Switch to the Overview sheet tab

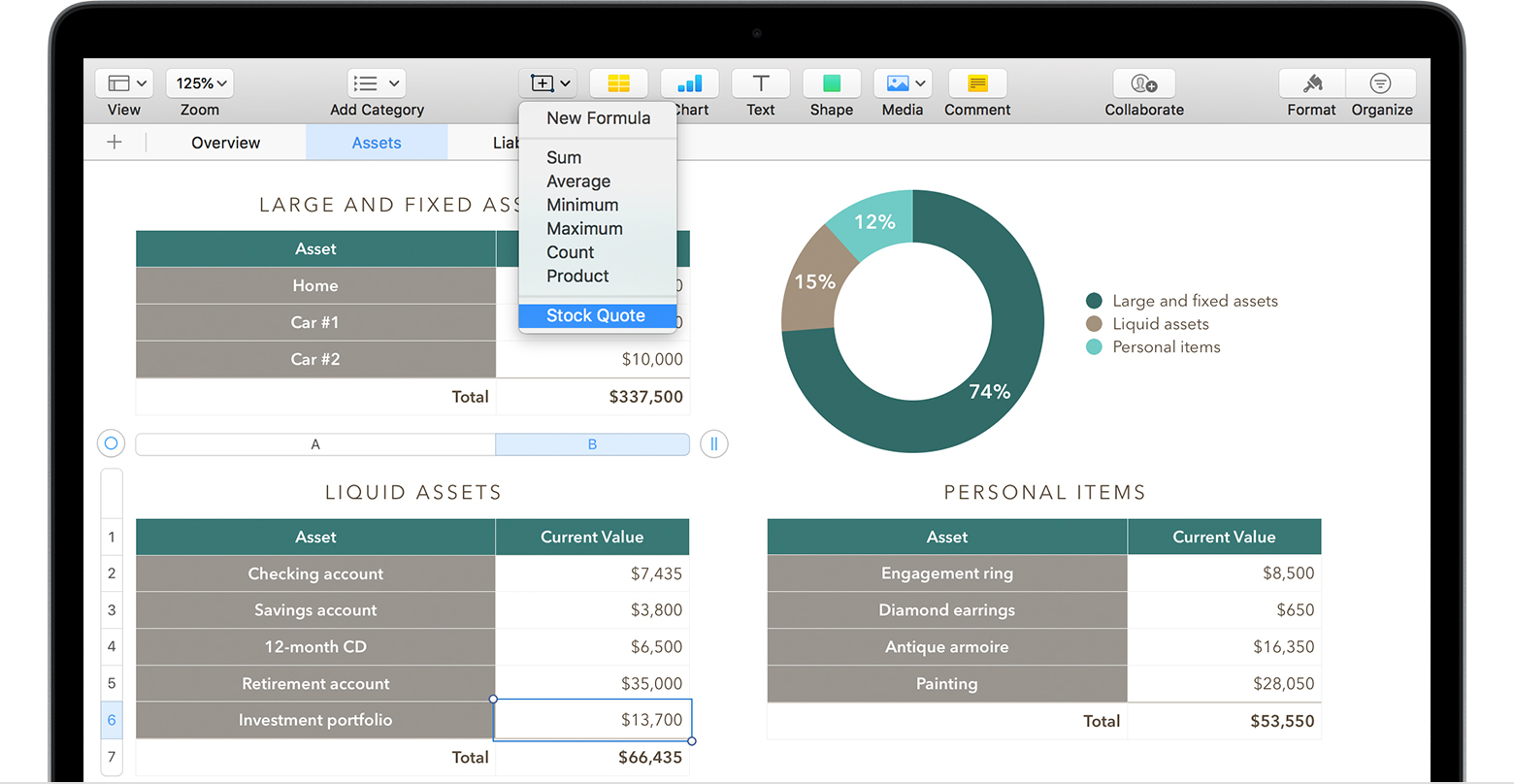226,143
